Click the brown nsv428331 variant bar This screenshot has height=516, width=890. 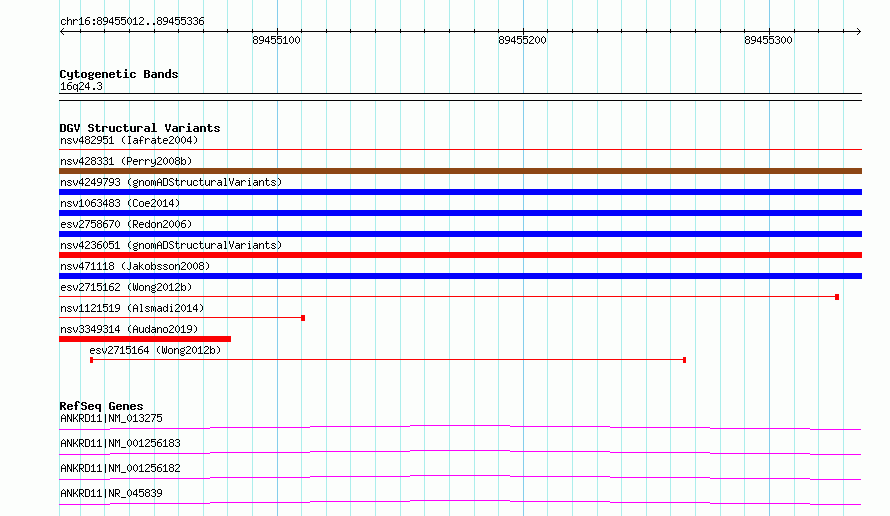coord(460,171)
